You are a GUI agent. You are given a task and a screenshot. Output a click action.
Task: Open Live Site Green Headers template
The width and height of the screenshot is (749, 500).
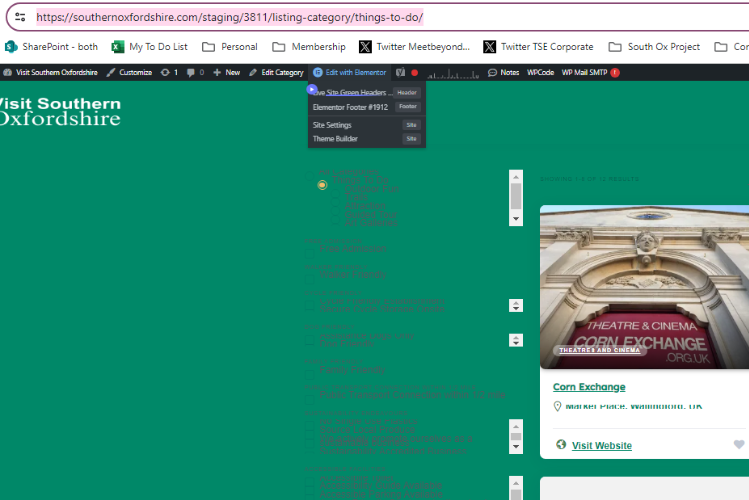pos(353,93)
